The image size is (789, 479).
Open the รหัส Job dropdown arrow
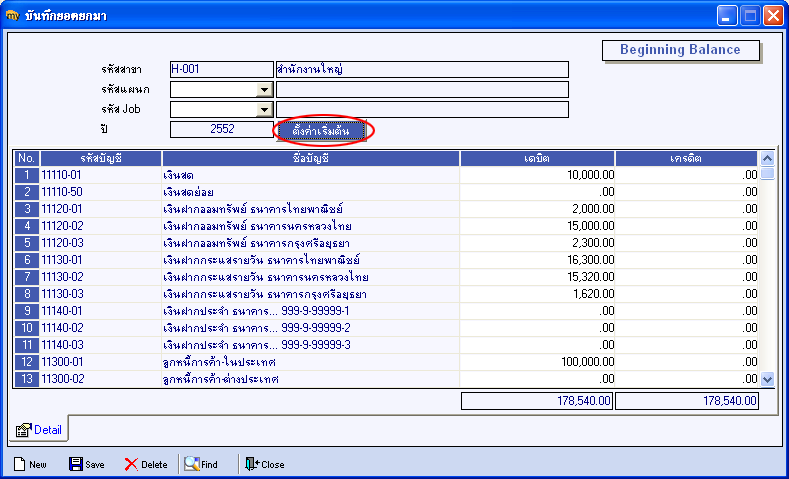(264, 110)
